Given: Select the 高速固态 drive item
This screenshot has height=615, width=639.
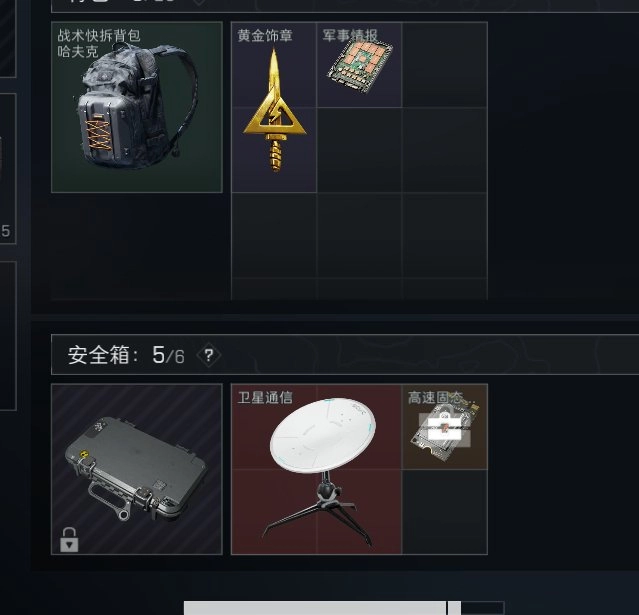Looking at the screenshot, I should pos(445,427).
